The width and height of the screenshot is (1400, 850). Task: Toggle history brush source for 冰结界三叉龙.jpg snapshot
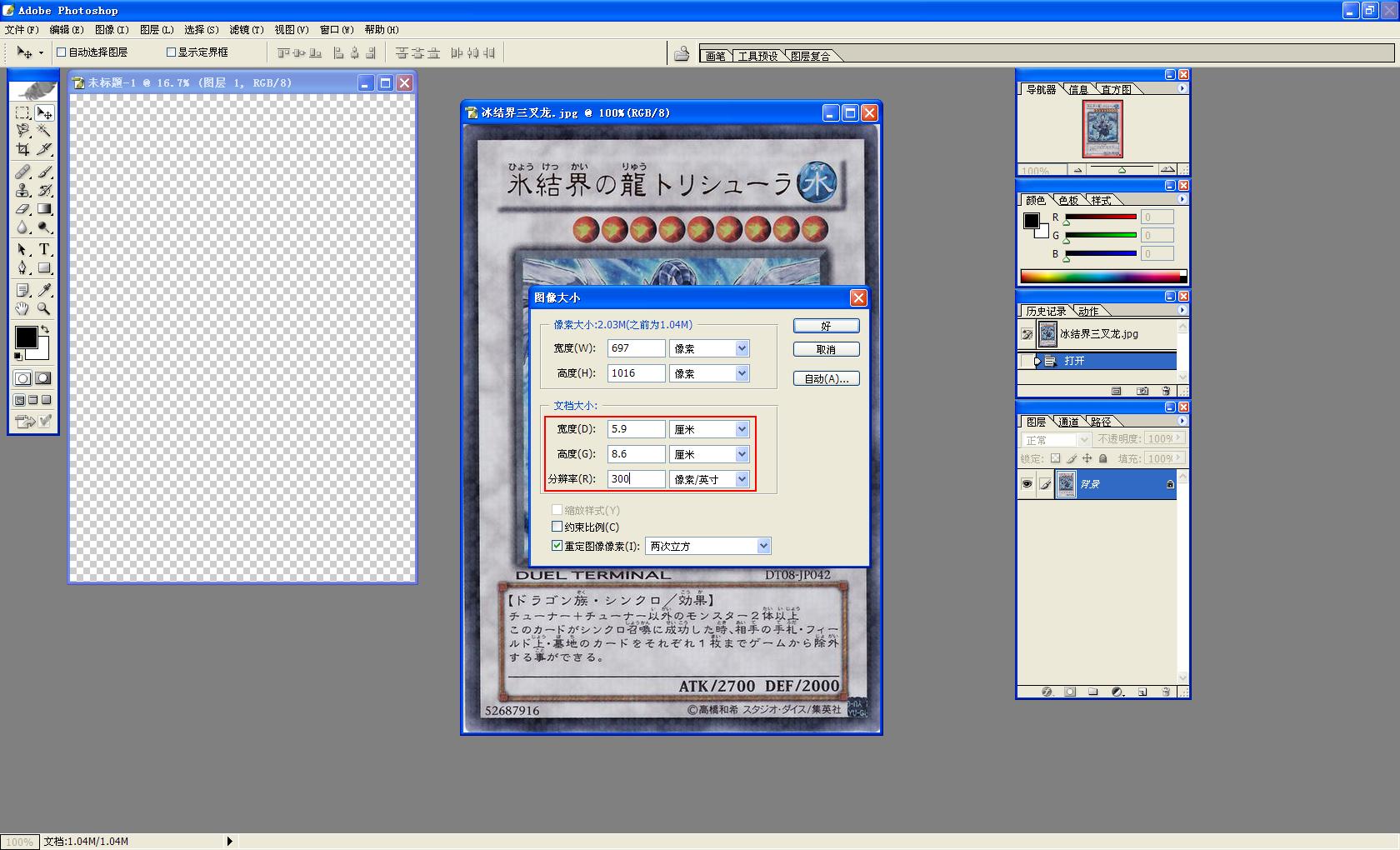[x=1027, y=334]
